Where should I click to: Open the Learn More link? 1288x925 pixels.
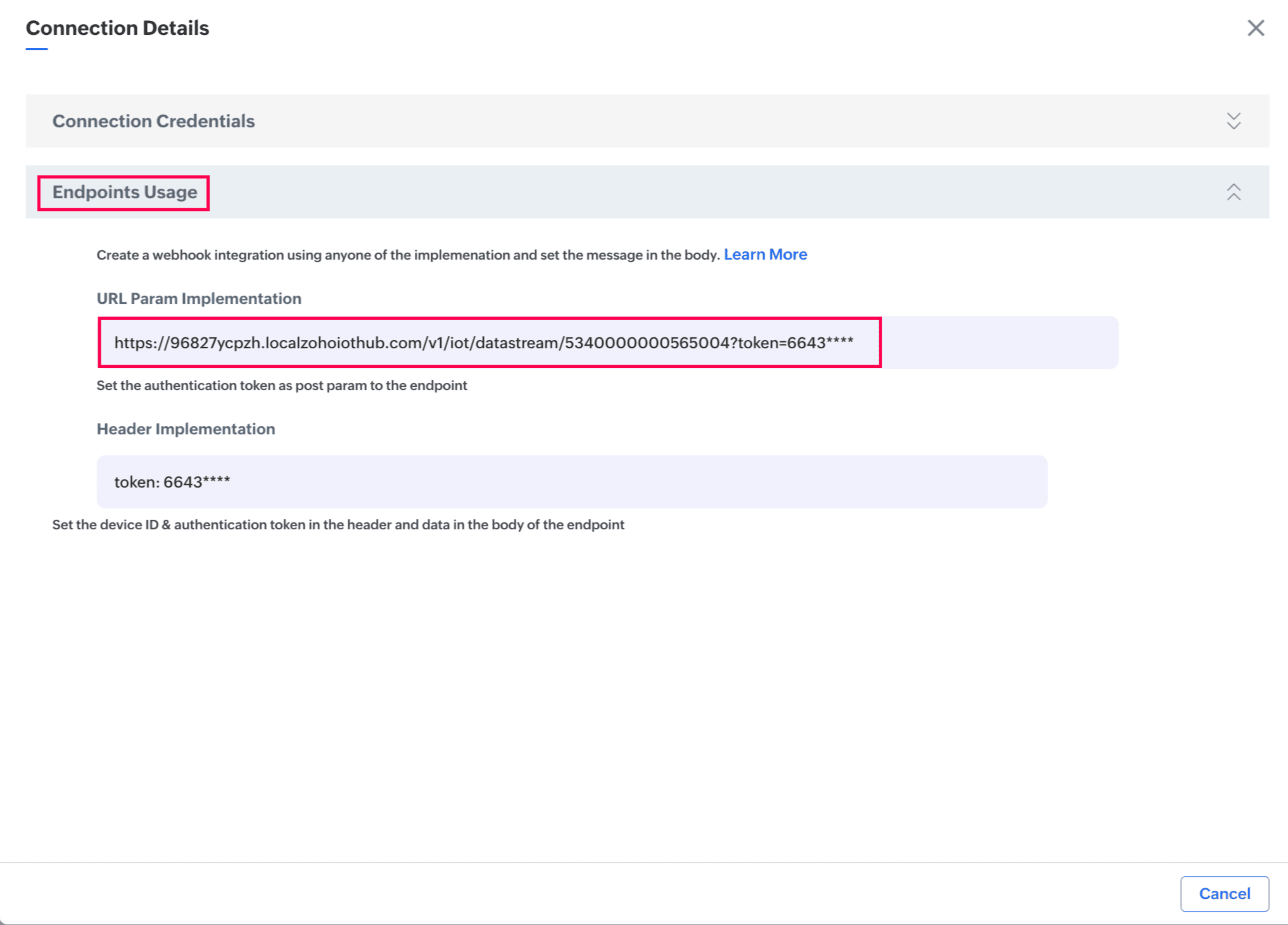pos(765,255)
